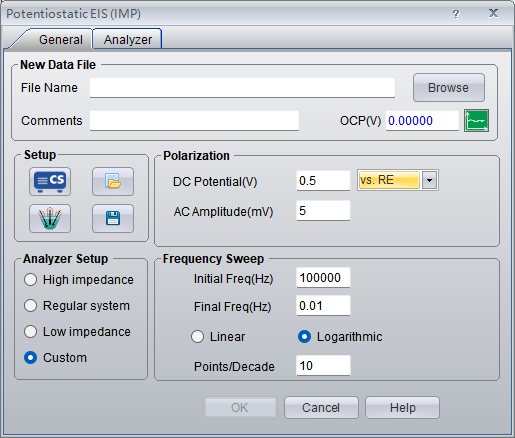Click the Help button
515x438 pixels.
[403, 407]
